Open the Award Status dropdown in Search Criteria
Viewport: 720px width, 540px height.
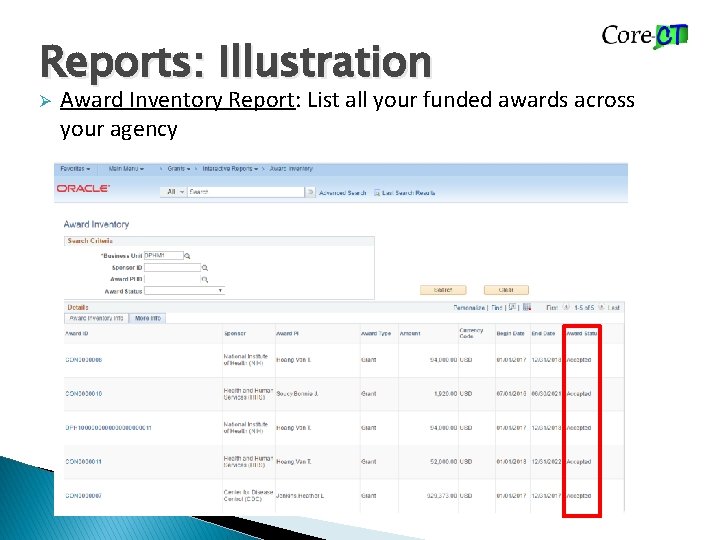(x=184, y=291)
